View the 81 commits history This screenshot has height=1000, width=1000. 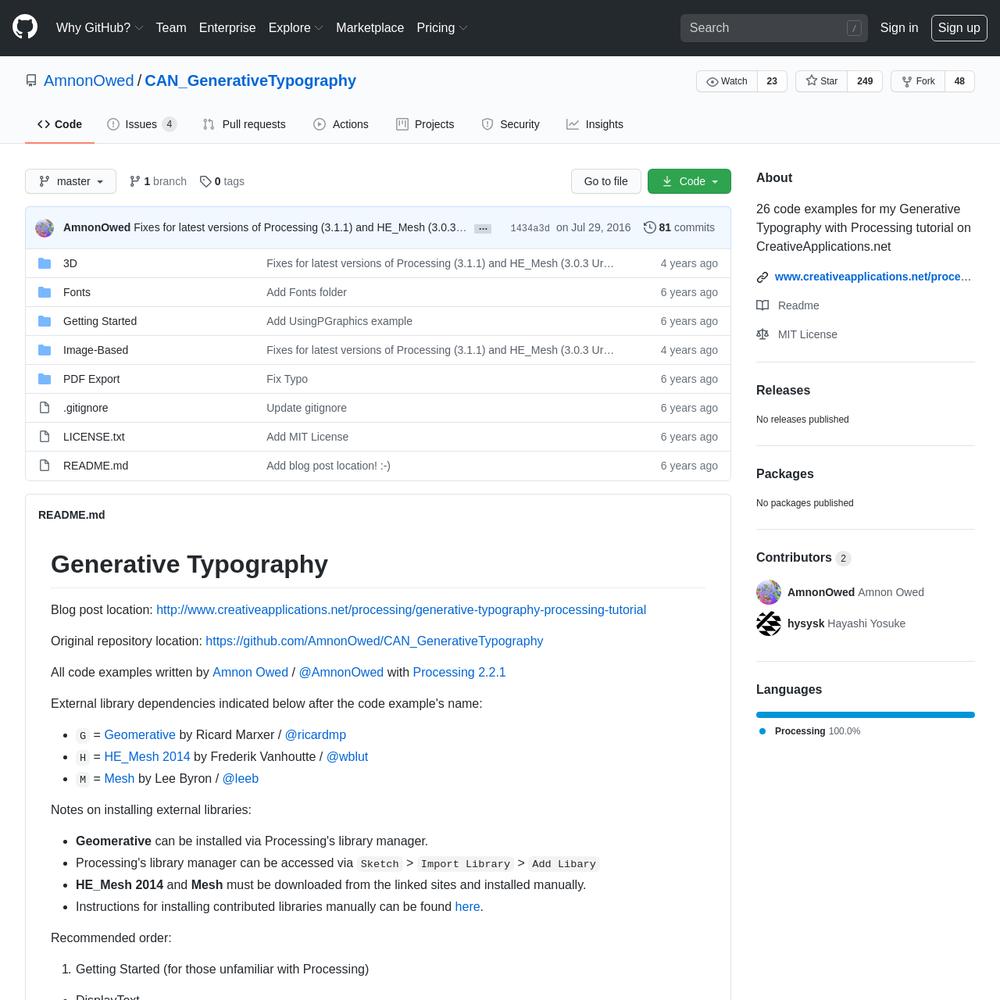point(679,228)
